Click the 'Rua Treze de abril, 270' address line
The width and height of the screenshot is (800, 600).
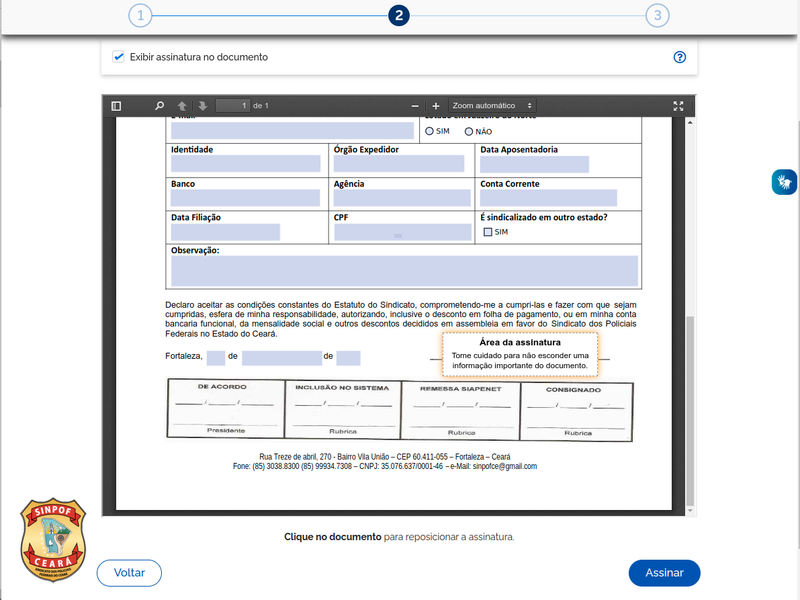[x=385, y=457]
